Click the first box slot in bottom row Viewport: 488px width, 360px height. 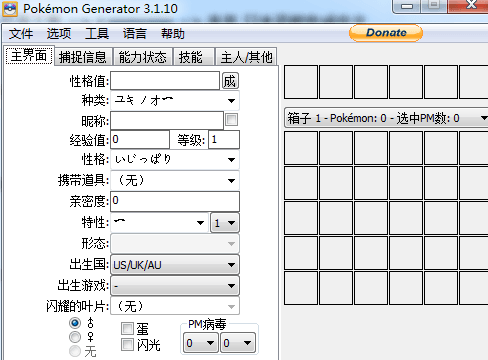pyautogui.click(x=301, y=288)
